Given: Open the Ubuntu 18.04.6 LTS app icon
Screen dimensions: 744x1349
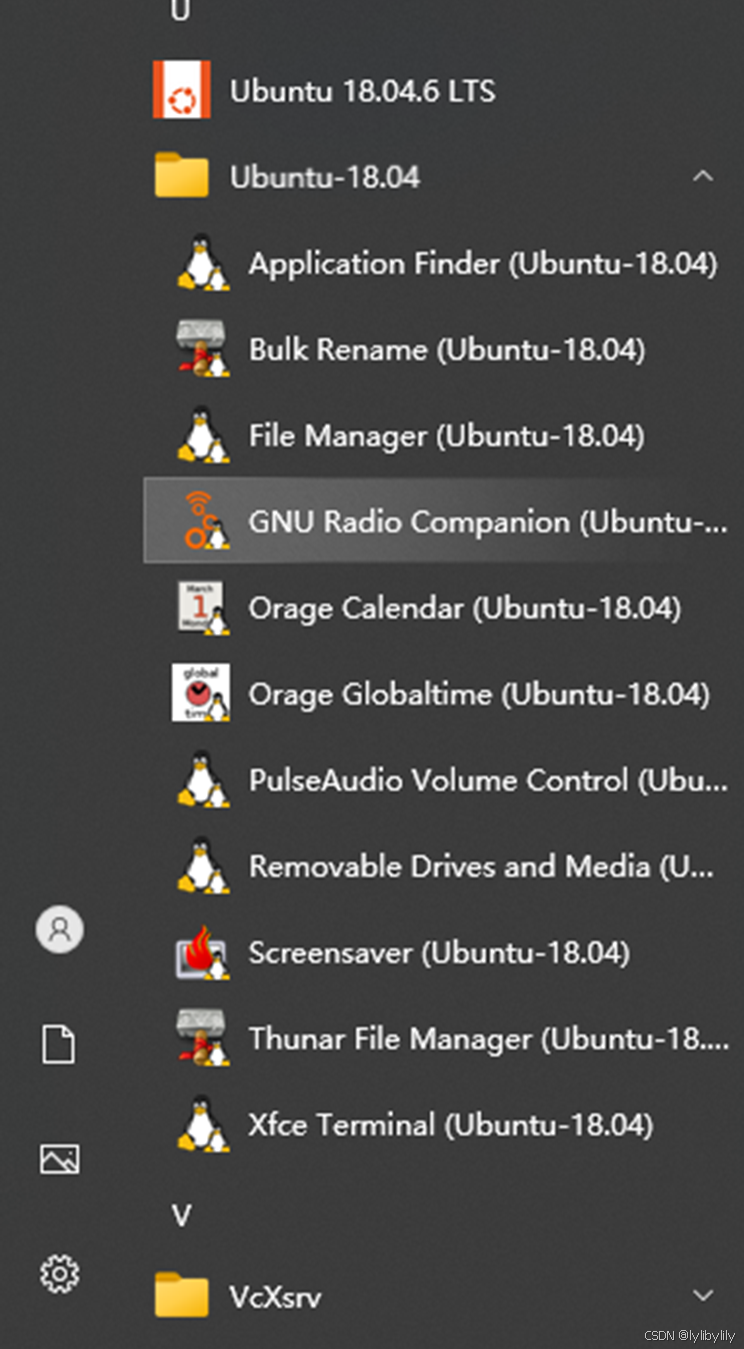Looking at the screenshot, I should 181,90.
